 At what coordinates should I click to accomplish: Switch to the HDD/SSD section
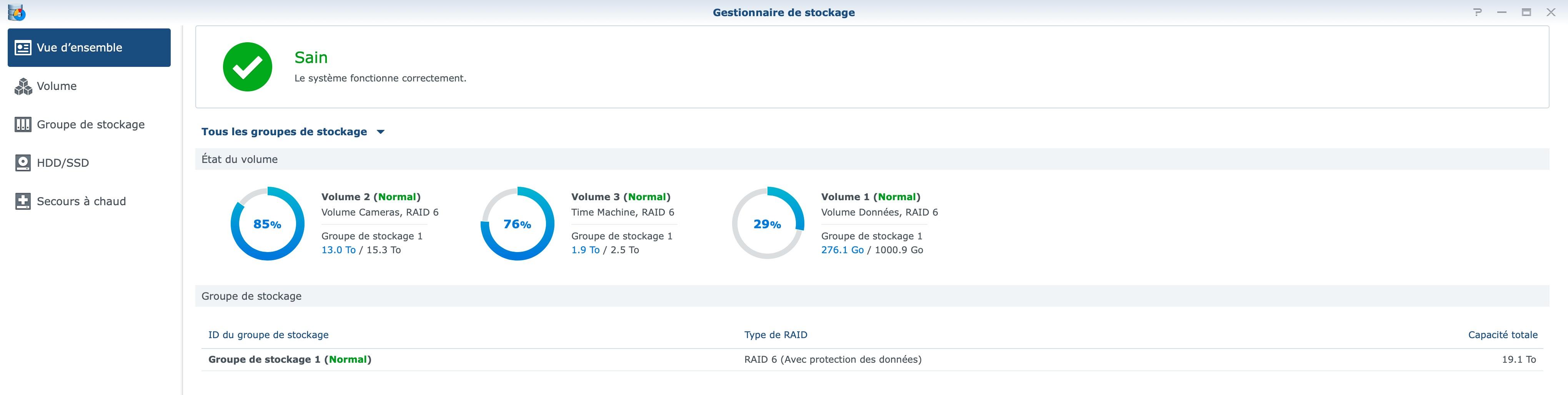click(x=63, y=163)
